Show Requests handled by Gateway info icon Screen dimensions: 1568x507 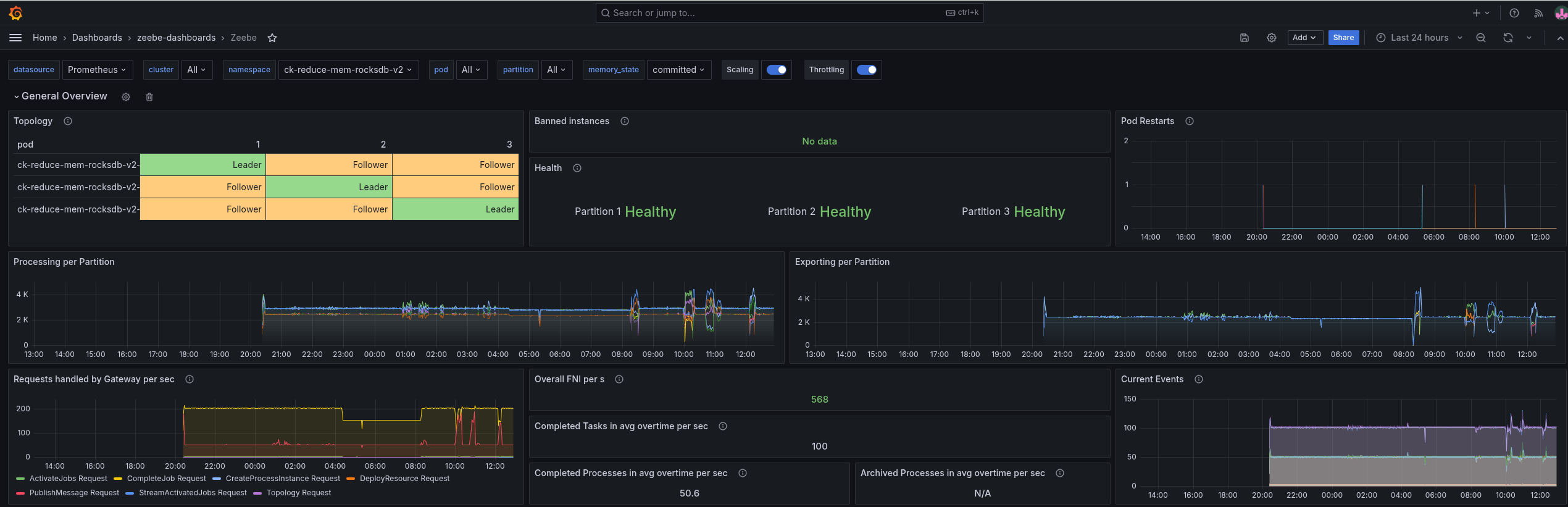tap(190, 379)
